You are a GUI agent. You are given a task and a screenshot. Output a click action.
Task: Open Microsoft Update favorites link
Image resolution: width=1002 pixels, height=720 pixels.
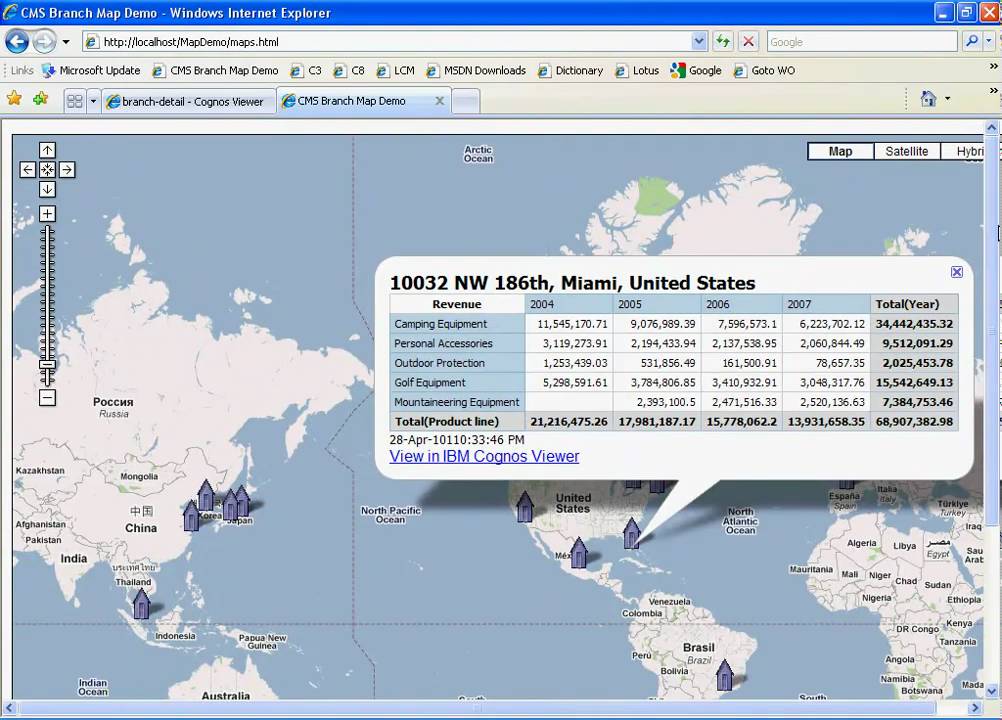(x=91, y=70)
